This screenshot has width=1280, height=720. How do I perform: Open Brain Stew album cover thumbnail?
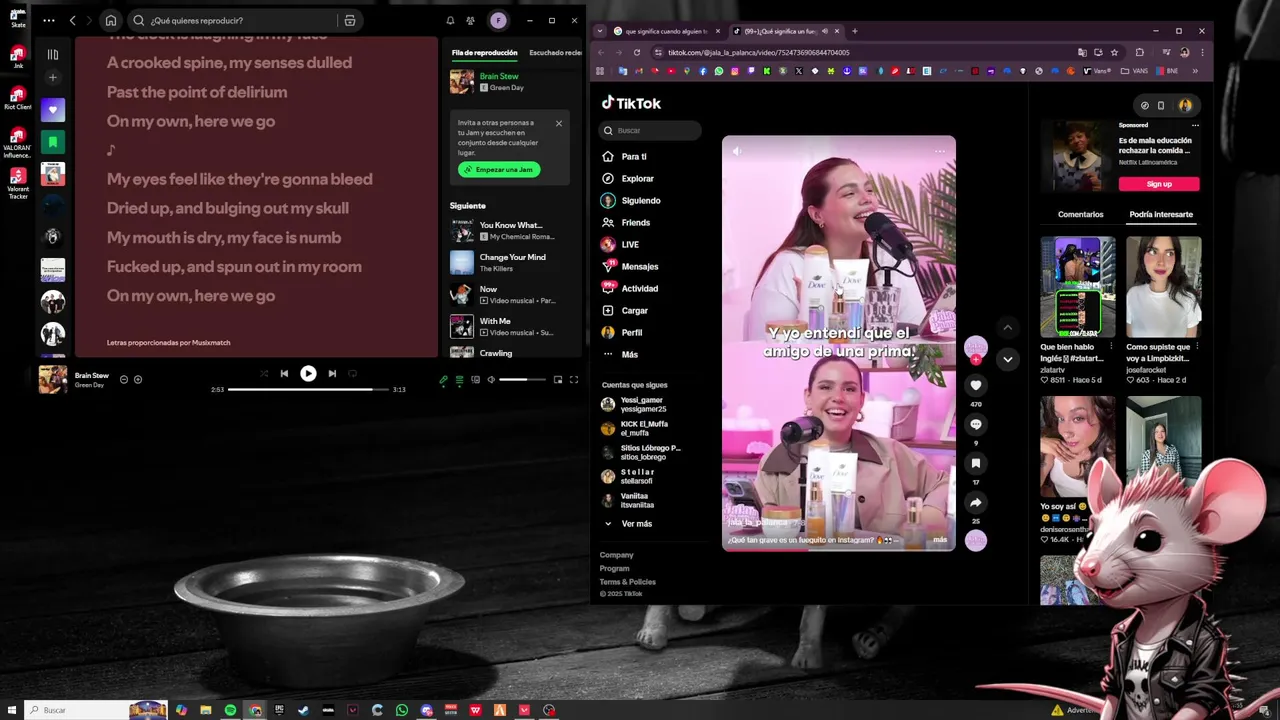click(53, 380)
